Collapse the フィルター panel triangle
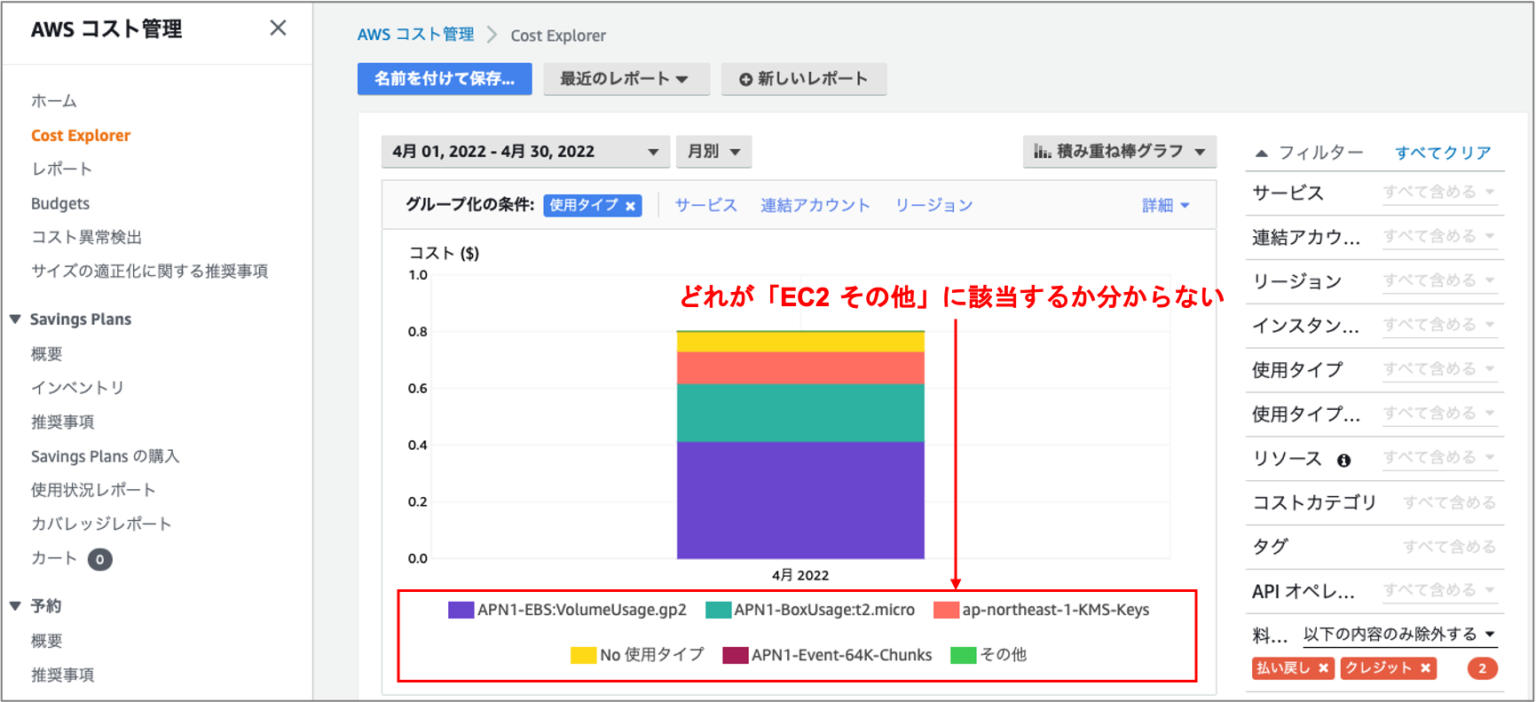1536x702 pixels. click(x=1261, y=153)
